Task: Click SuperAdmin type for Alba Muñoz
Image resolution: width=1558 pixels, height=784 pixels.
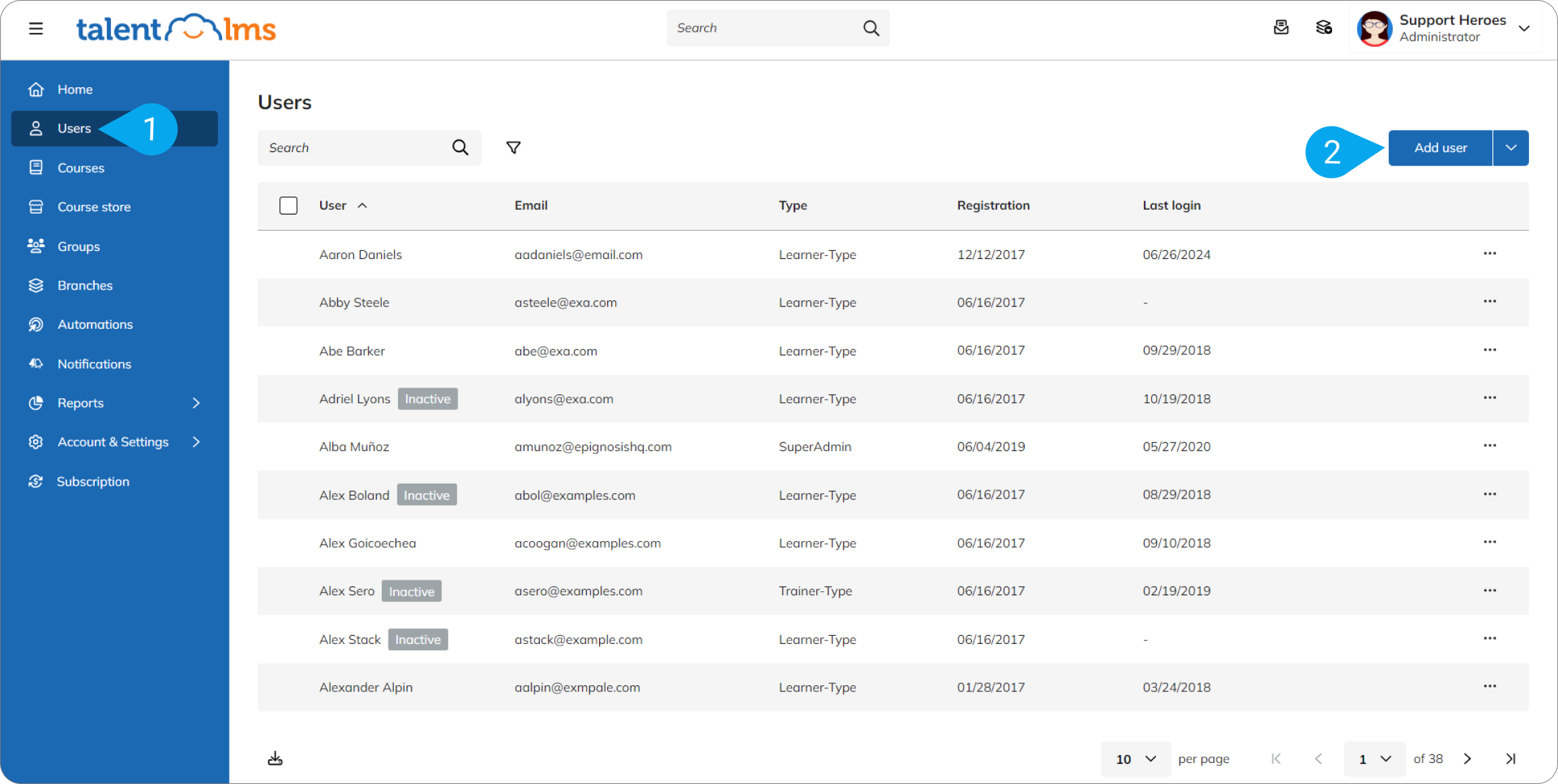Action: tap(815, 447)
